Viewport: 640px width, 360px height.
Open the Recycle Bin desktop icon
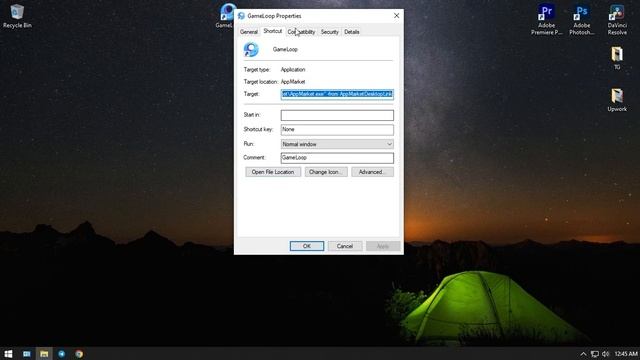[17, 16]
